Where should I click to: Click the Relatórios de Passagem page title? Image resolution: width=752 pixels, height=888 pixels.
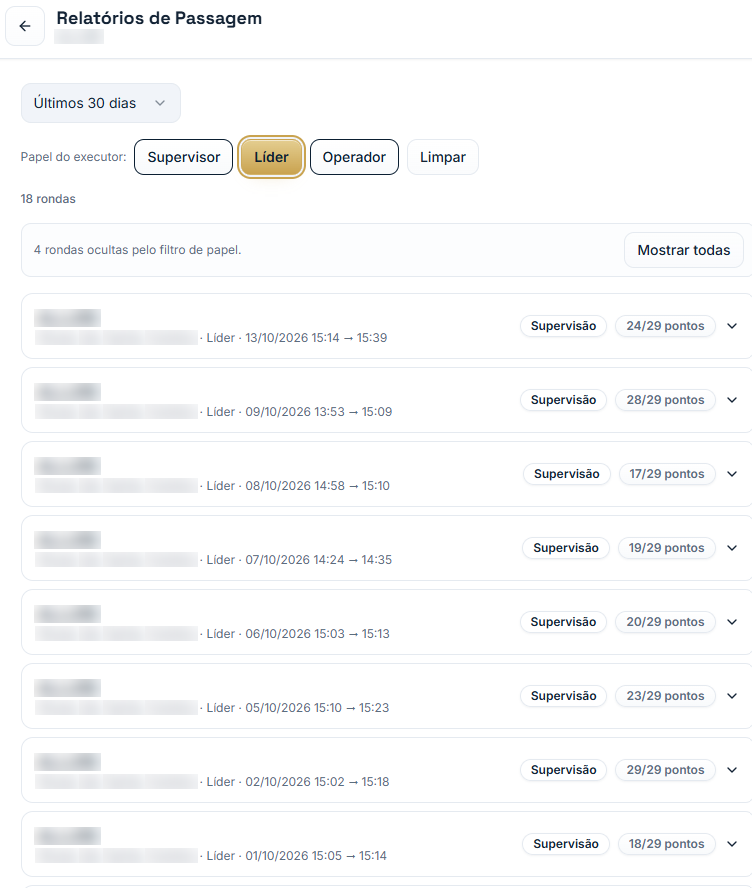[x=159, y=18]
